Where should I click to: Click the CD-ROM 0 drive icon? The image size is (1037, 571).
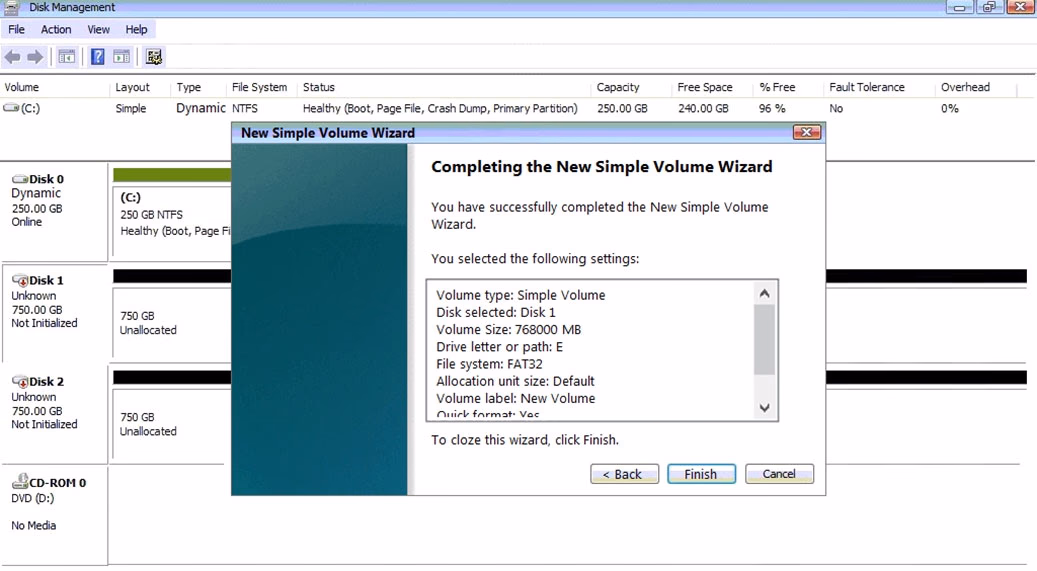pos(21,482)
